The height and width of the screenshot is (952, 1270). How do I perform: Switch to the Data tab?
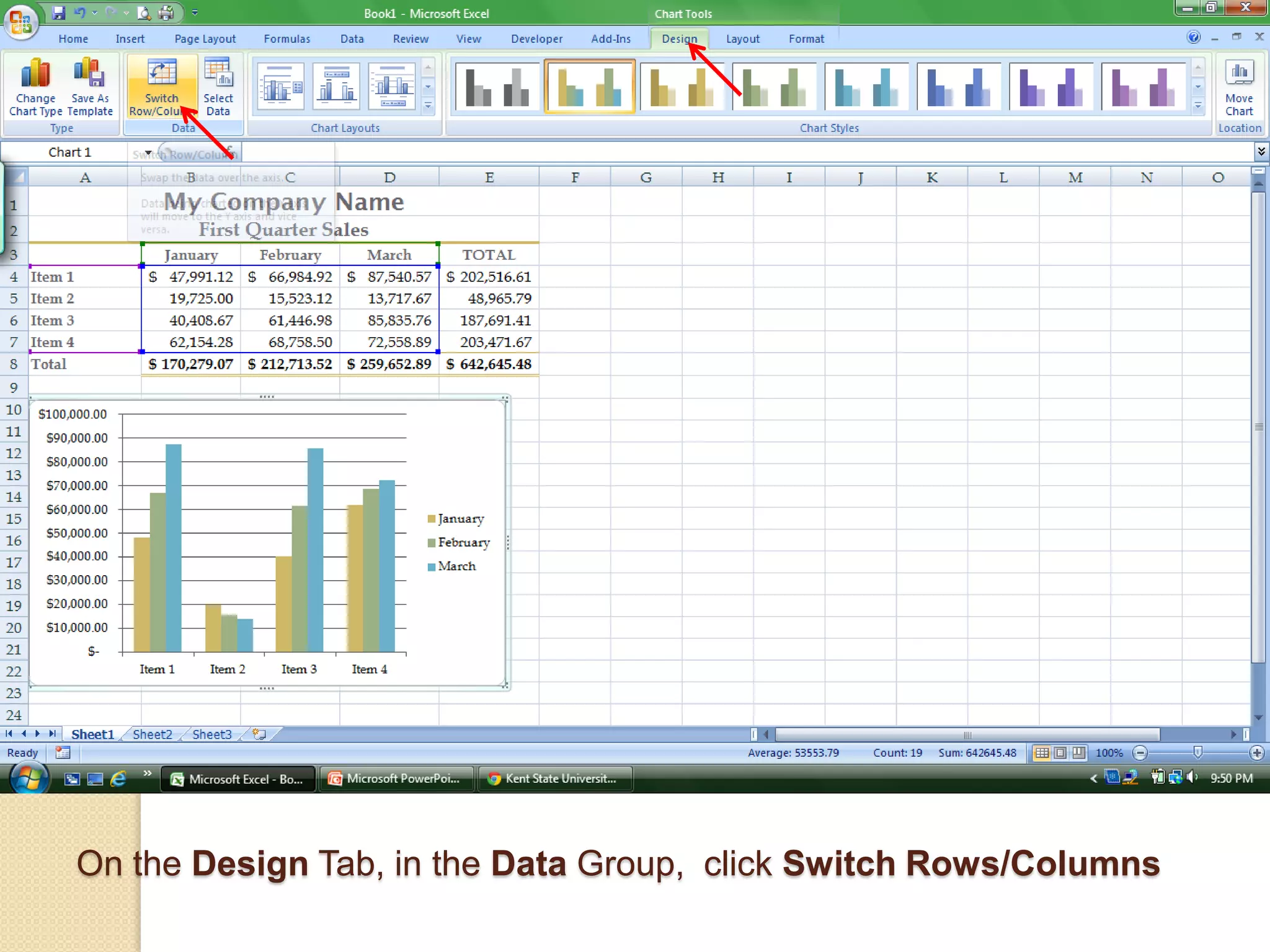[352, 38]
